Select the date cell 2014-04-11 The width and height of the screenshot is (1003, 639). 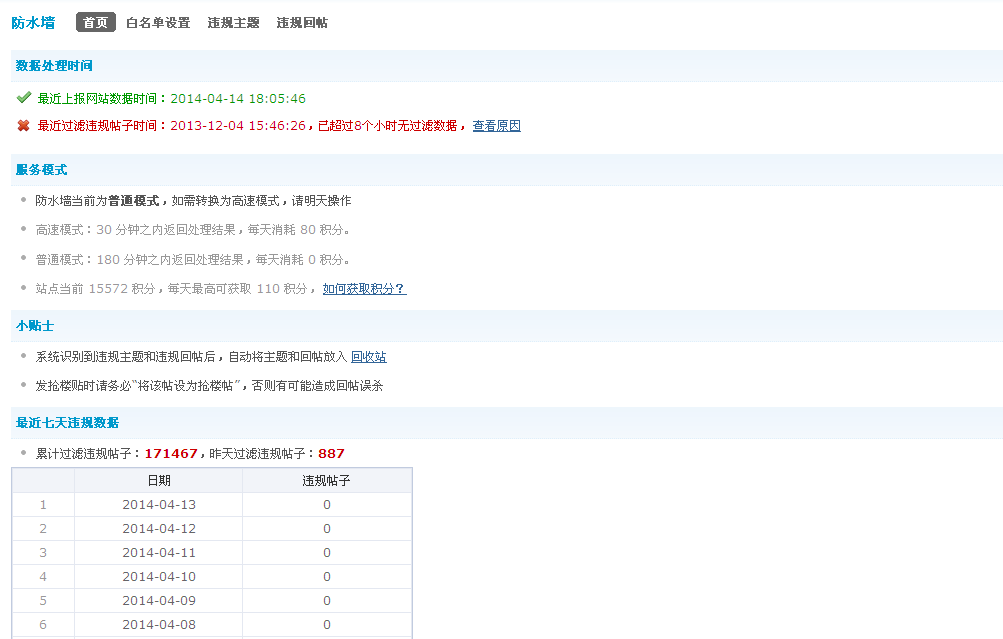click(159, 553)
